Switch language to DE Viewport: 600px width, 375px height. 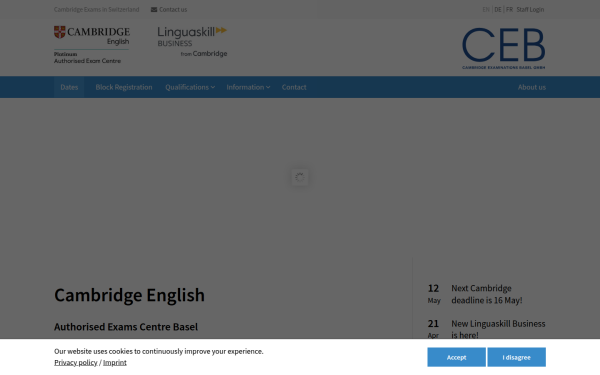(497, 10)
